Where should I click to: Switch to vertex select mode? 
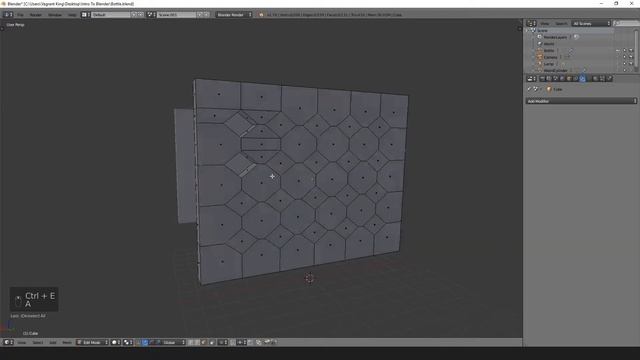click(x=191, y=342)
